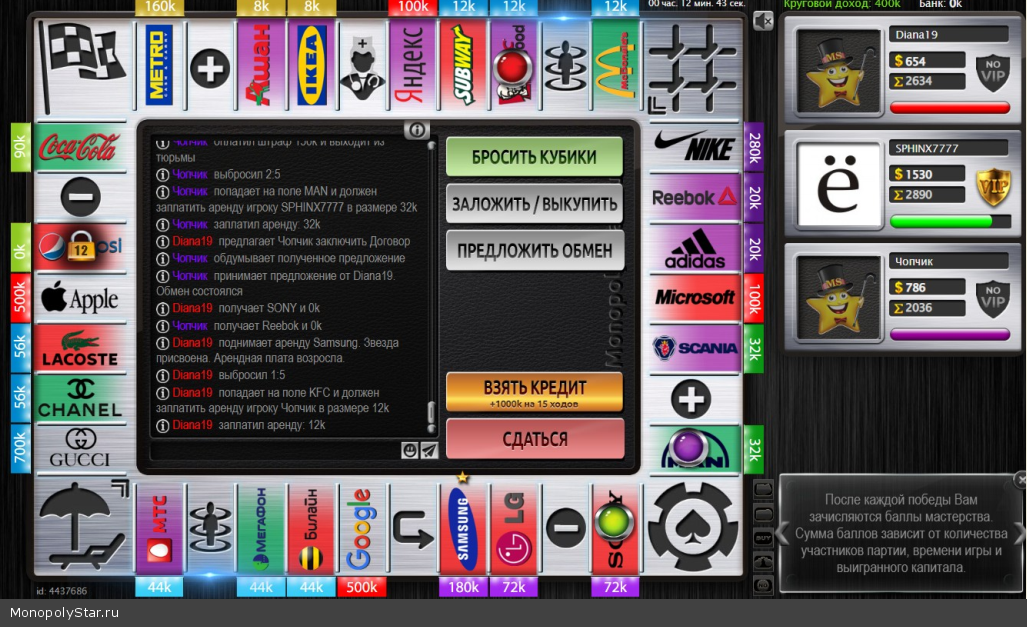Select the plus cell below Scania
Viewport: 1027px width, 627px height.
click(692, 399)
